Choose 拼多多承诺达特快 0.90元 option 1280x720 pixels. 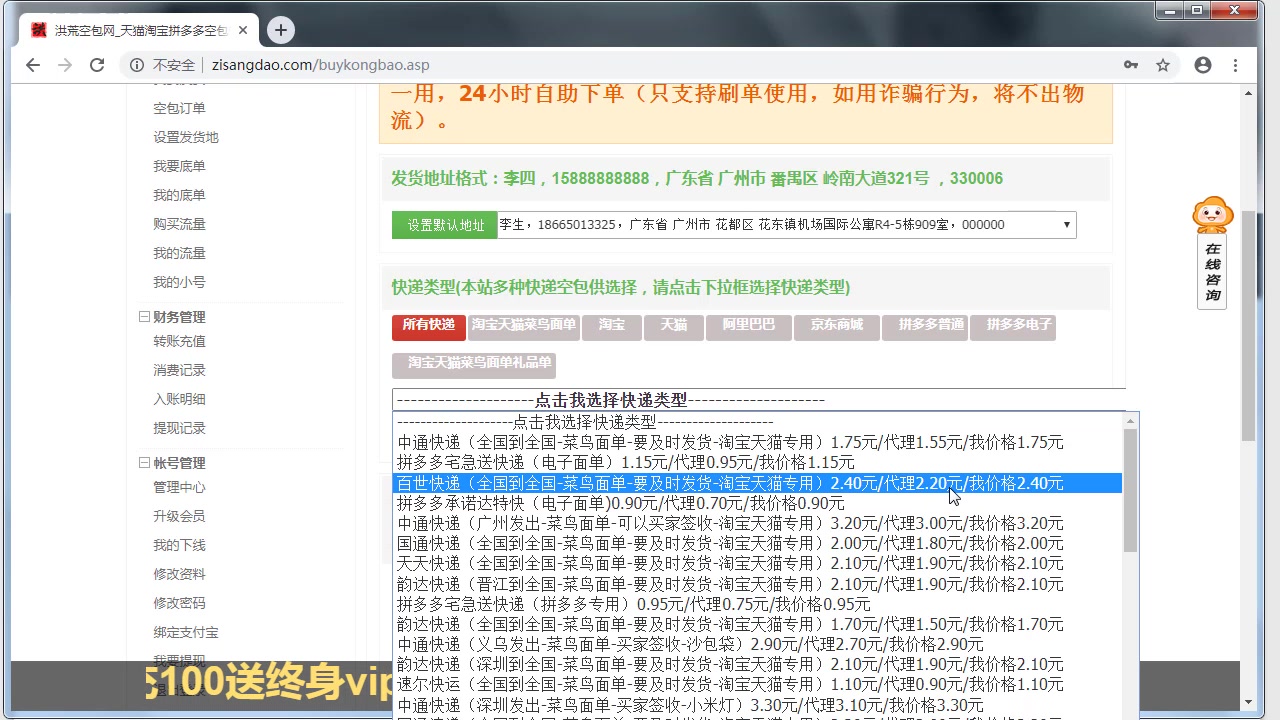(x=757, y=503)
